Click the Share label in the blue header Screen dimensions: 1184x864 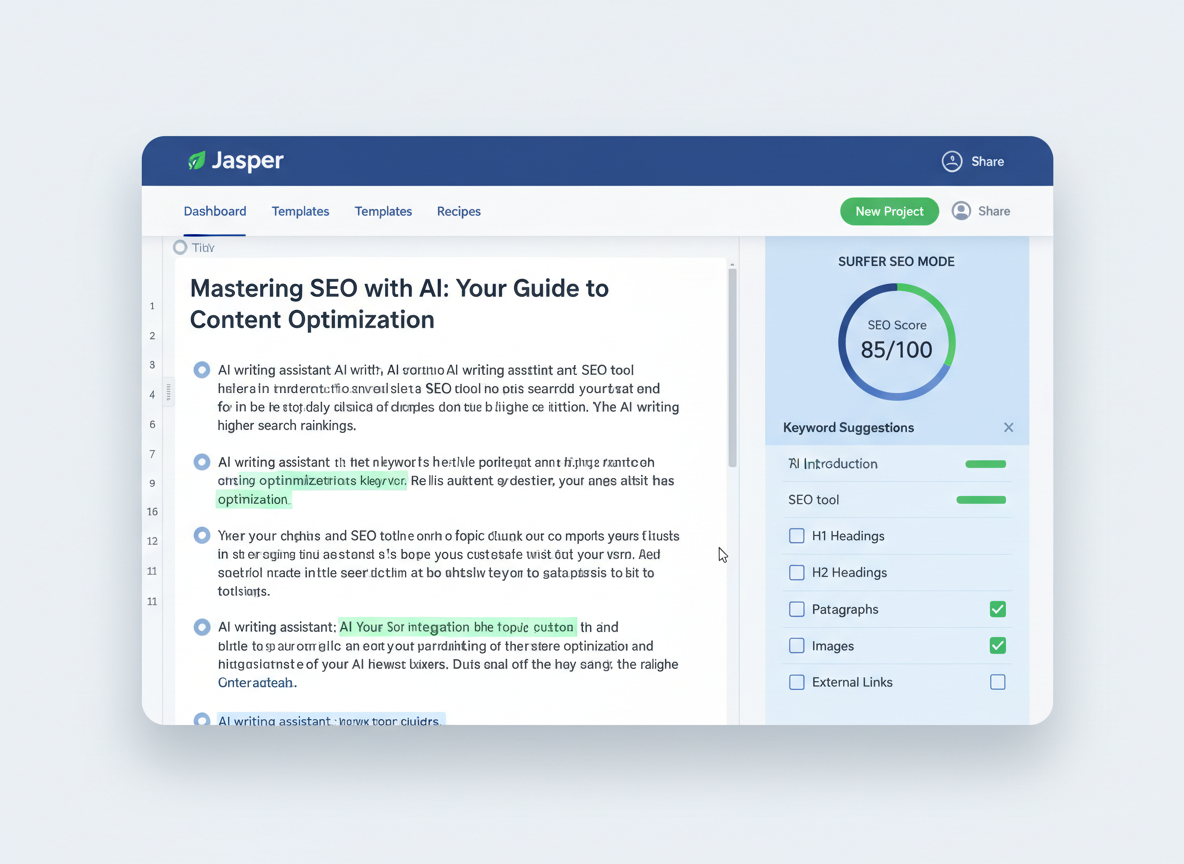click(987, 162)
